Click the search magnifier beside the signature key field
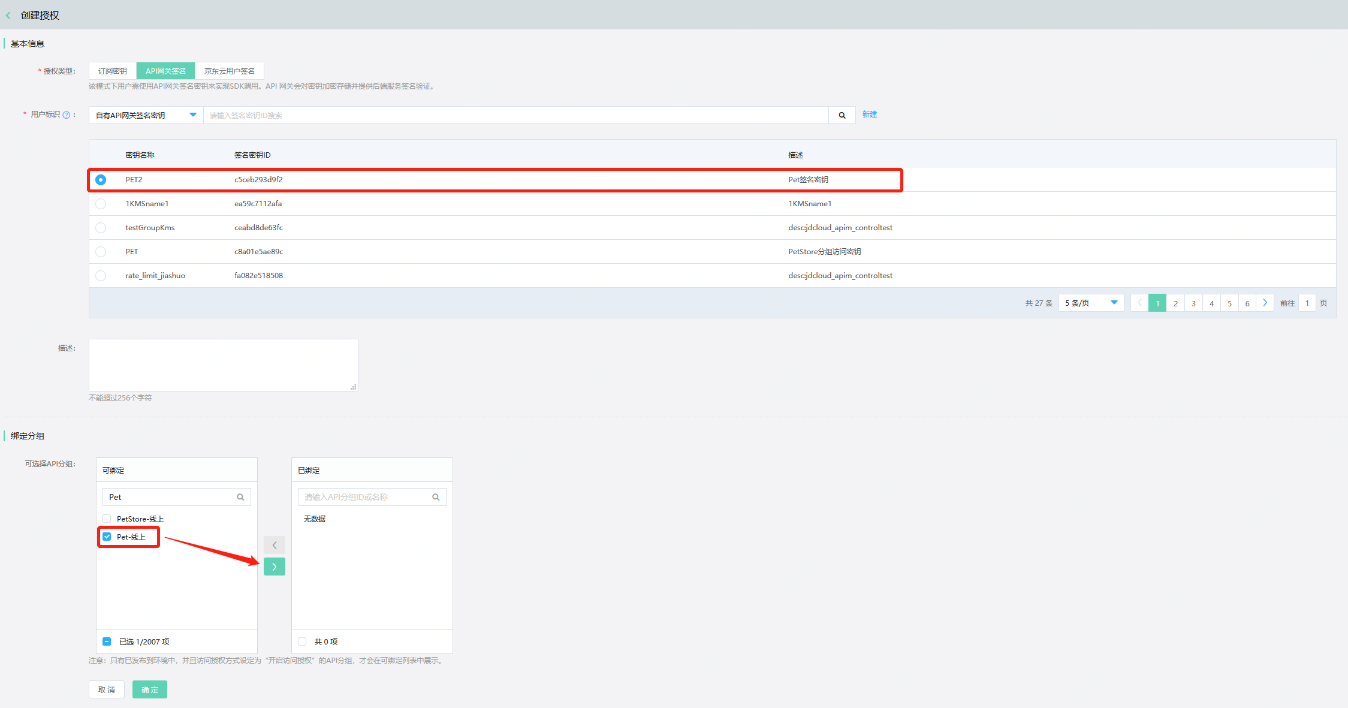Viewport: 1348px width, 708px height. click(x=840, y=114)
